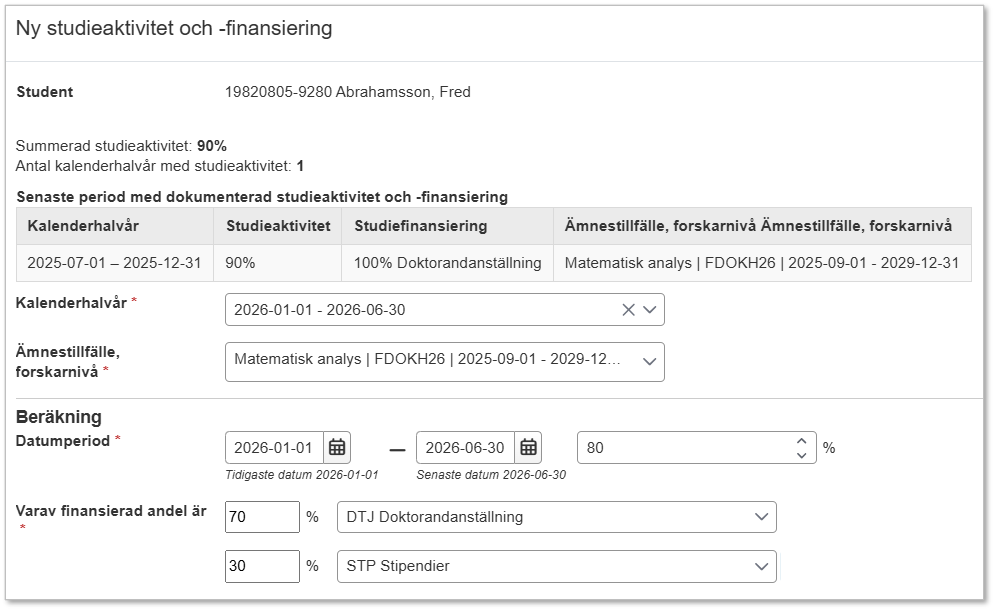Click the end date field 2026-06-30
This screenshot has height=611, width=994.
click(x=465, y=447)
